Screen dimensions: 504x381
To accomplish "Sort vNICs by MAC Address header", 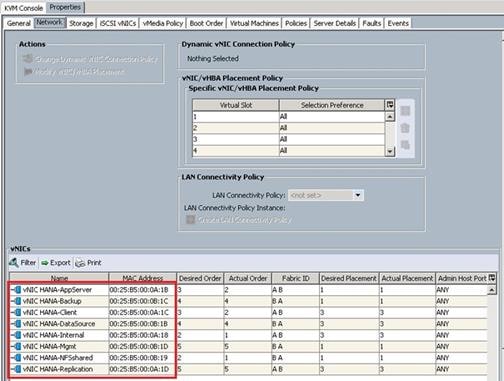I will tap(142, 278).
